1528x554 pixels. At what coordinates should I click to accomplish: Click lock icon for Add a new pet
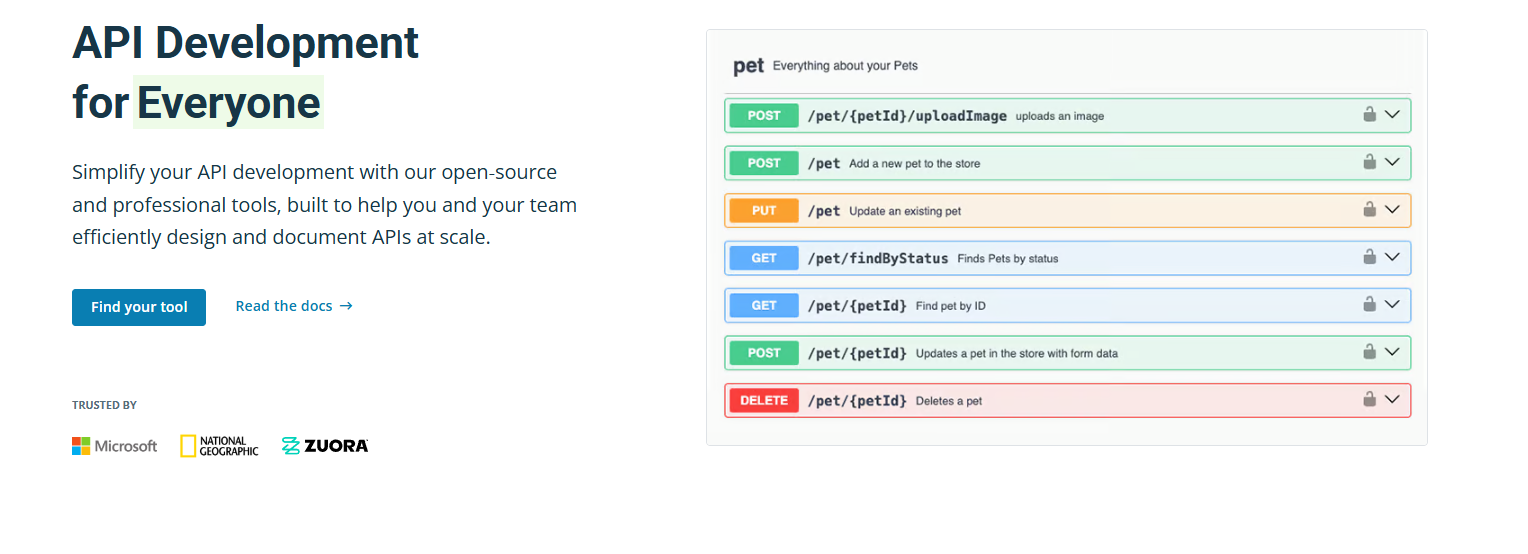pyautogui.click(x=1369, y=161)
